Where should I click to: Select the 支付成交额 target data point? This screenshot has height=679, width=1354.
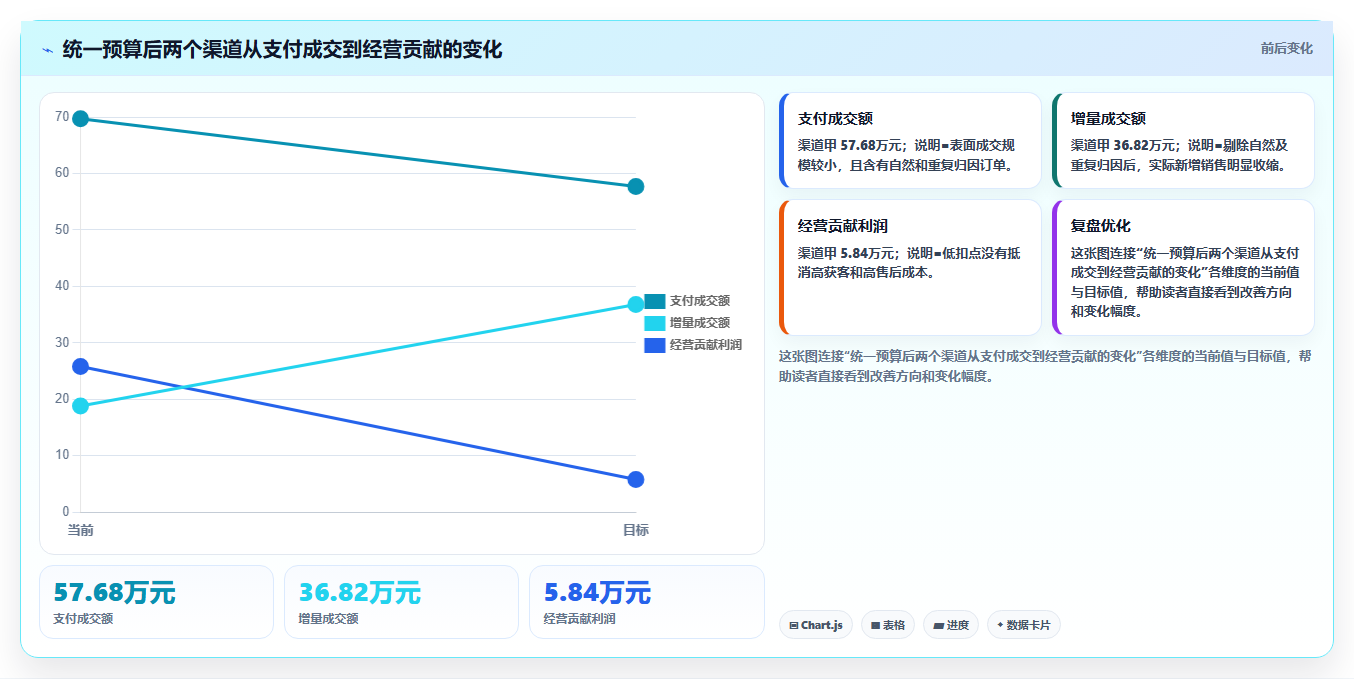tap(635, 187)
